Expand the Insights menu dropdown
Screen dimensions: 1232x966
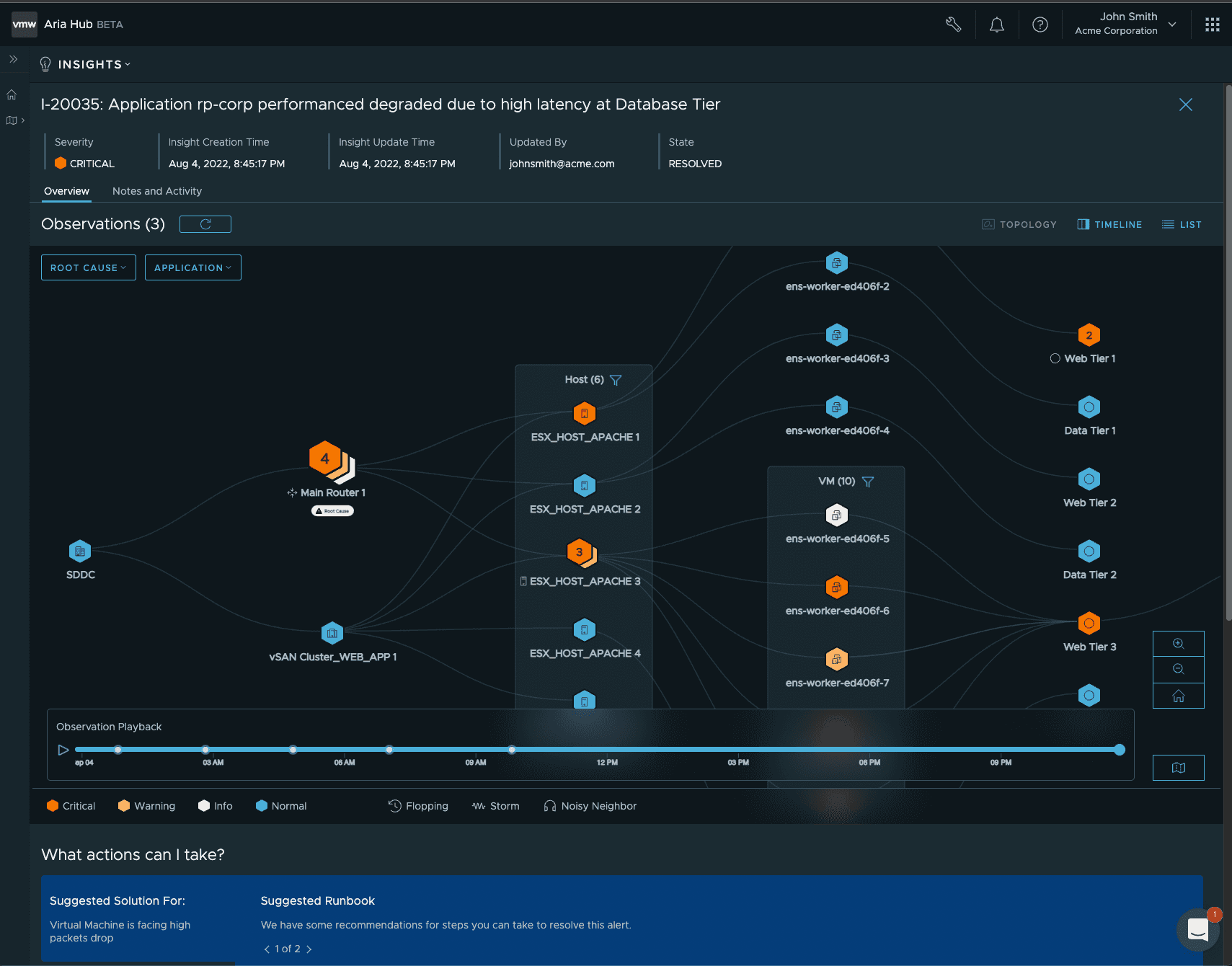click(94, 65)
